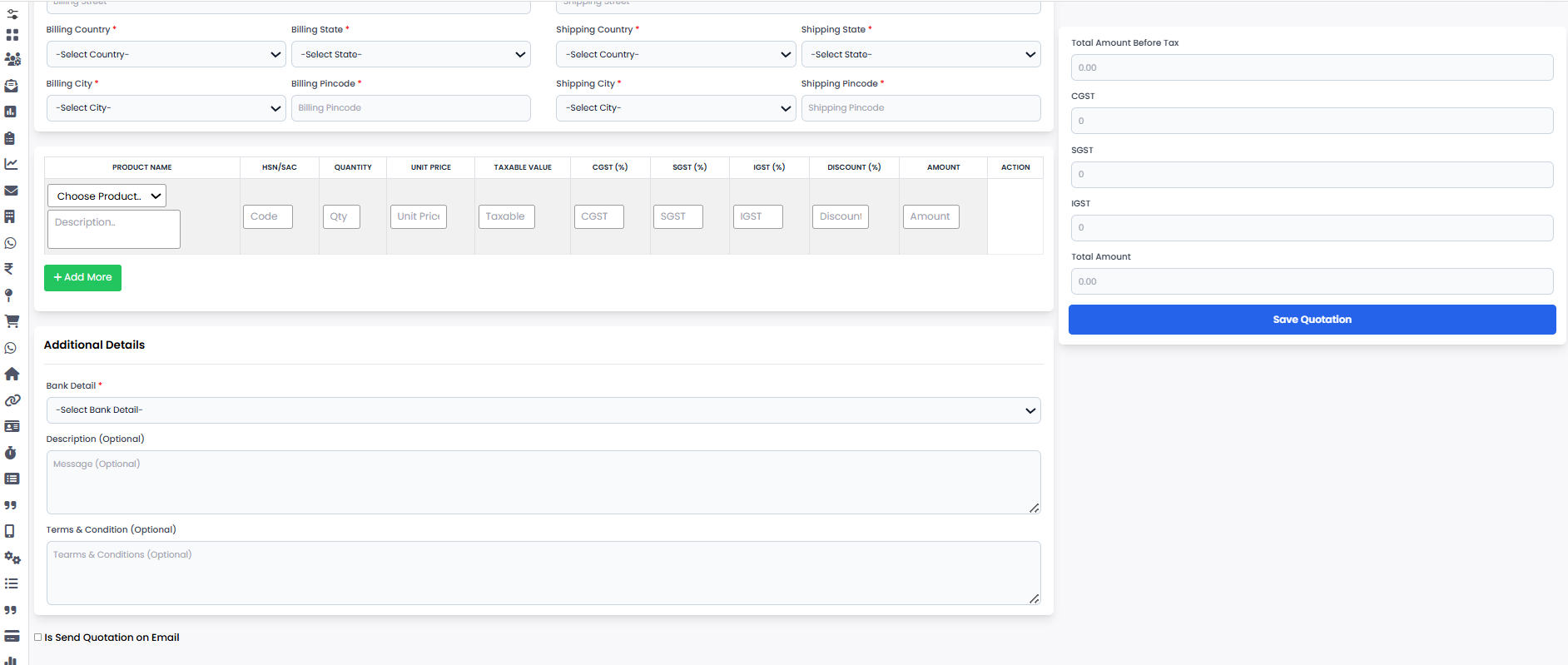Click the envelope mail sidebar icon
This screenshot has height=665, width=1568.
(x=11, y=191)
